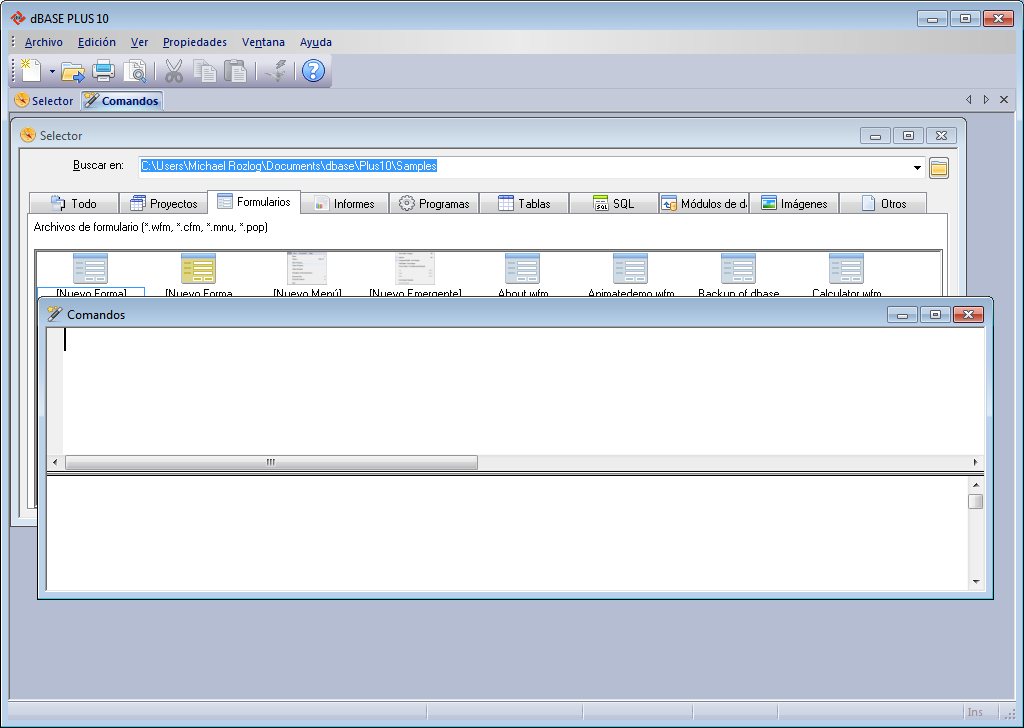This screenshot has width=1024, height=728.
Task: Click the results pane vertical scroll thumb
Action: tap(976, 501)
